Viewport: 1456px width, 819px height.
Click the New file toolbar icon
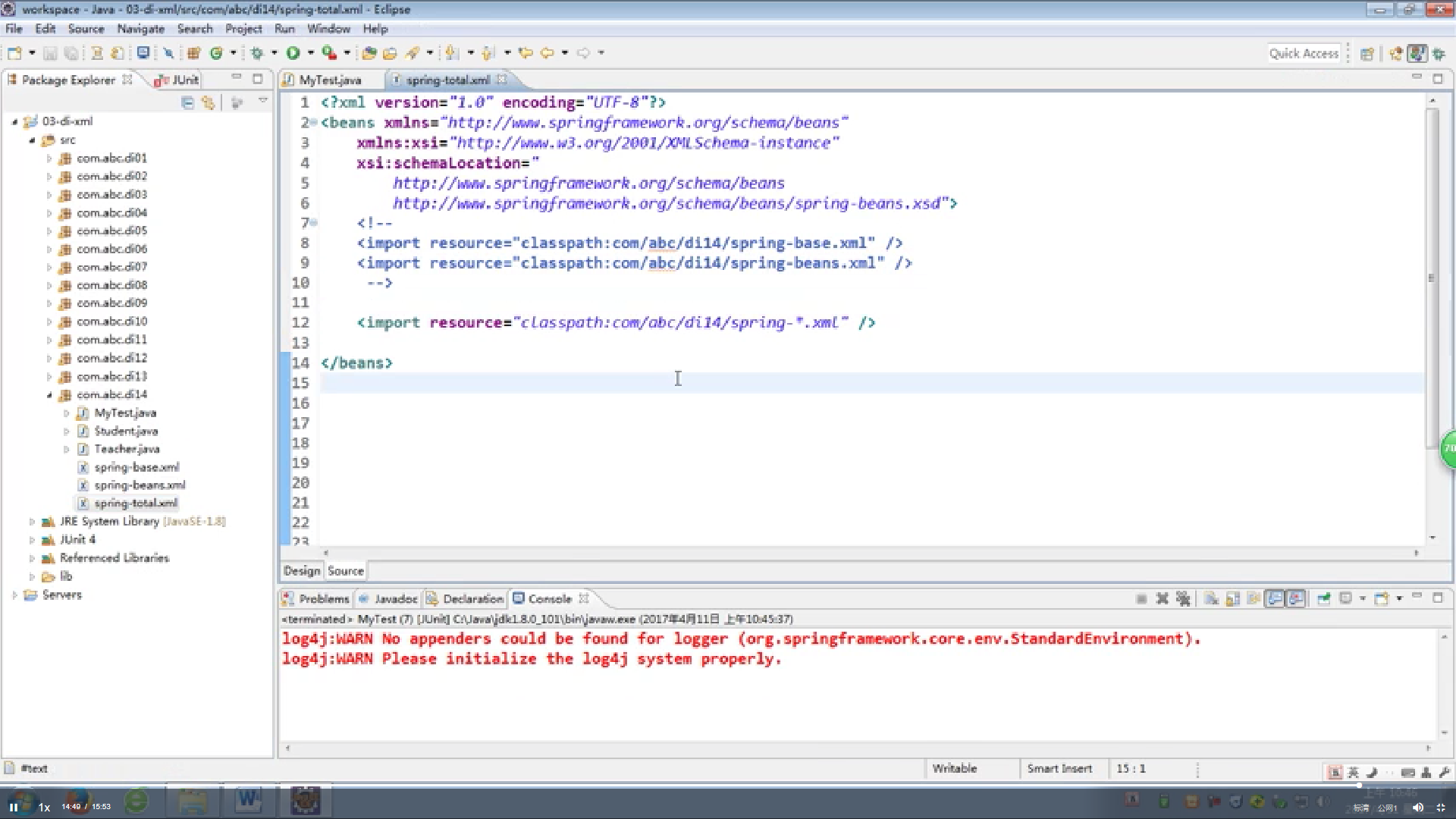pyautogui.click(x=14, y=53)
